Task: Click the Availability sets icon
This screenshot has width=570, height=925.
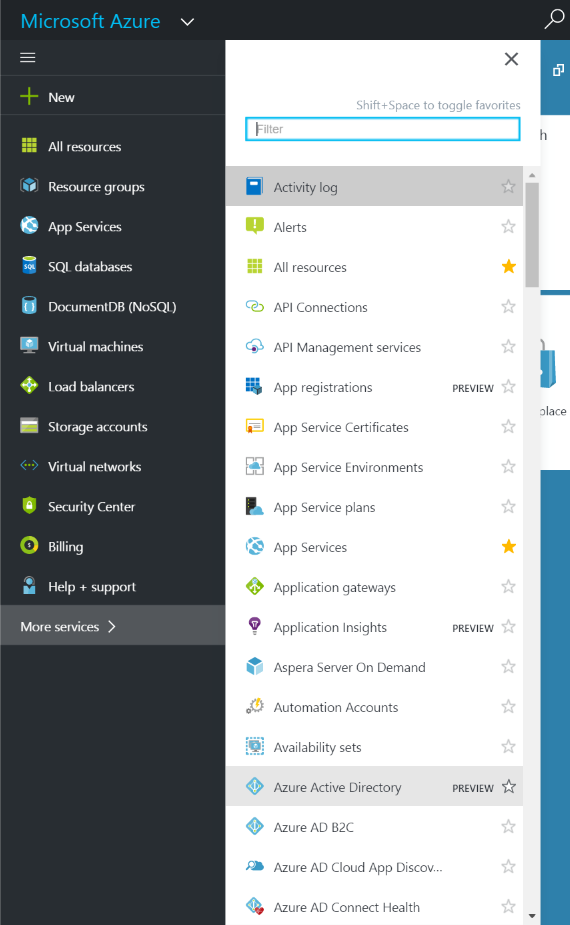Action: [254, 746]
